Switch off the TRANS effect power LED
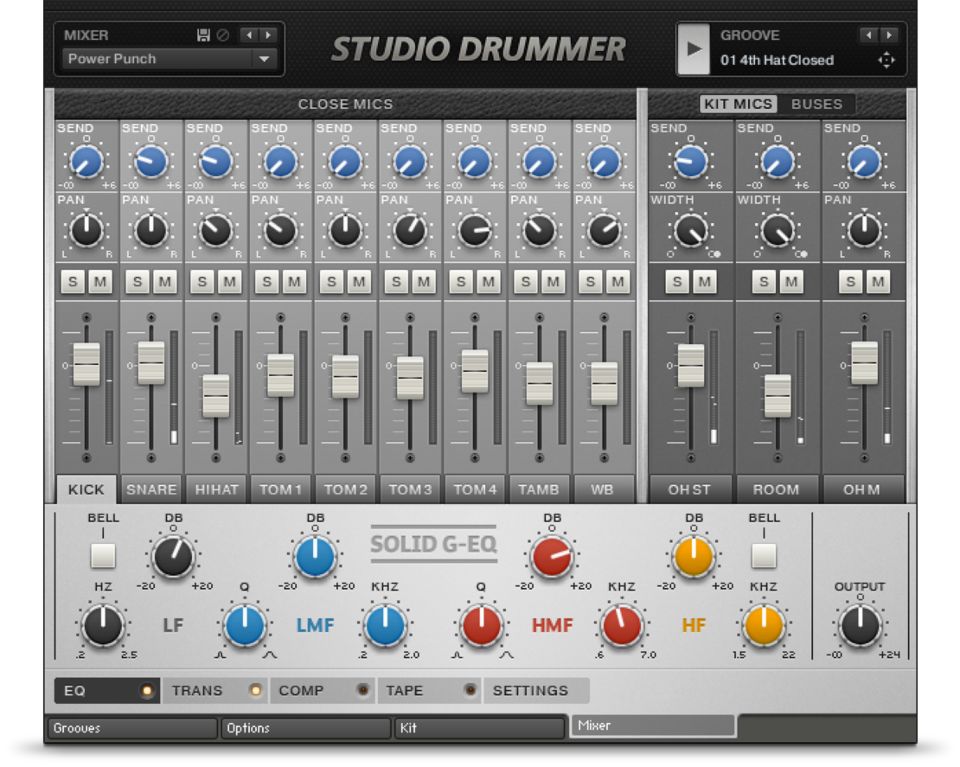Screen dimensions: 960x767 255,690
